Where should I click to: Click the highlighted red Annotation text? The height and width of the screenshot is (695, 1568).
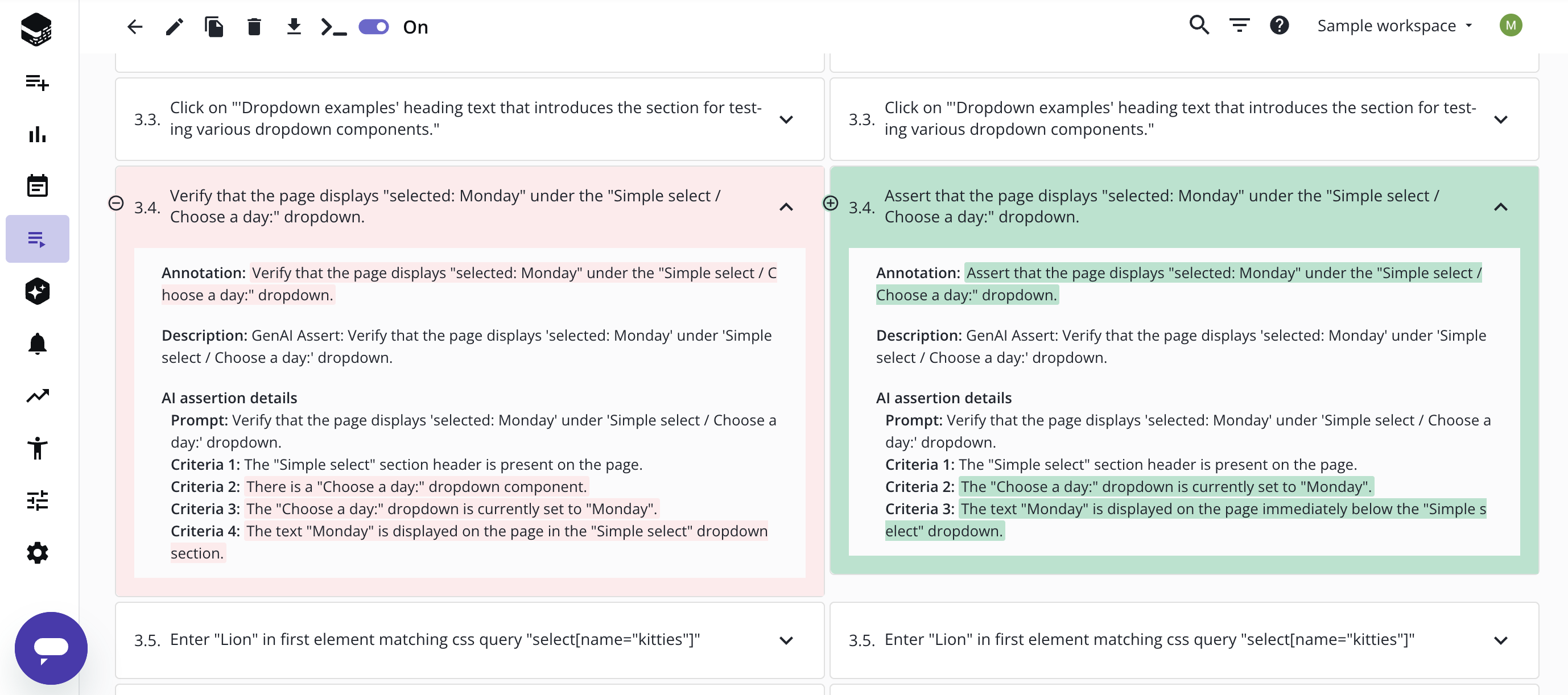469,284
